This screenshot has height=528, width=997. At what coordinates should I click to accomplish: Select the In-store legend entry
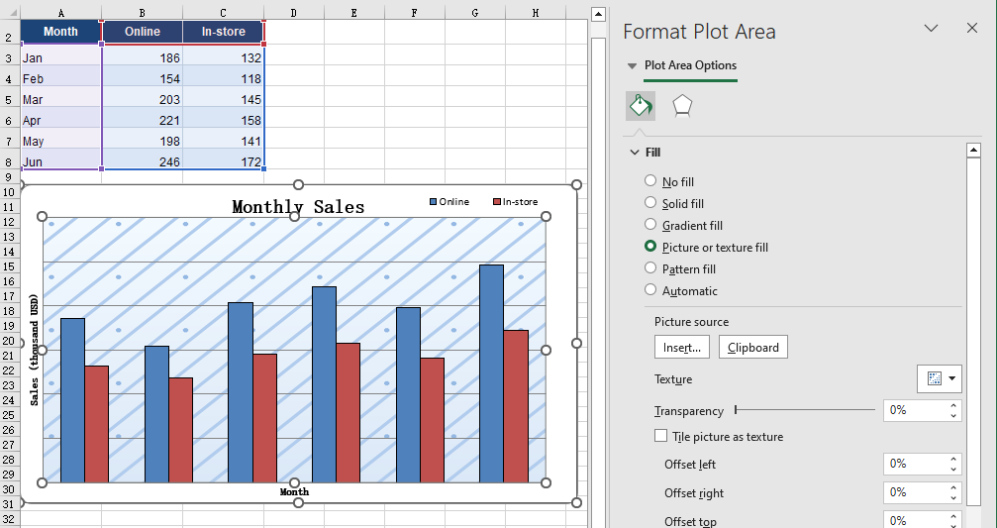pos(516,202)
